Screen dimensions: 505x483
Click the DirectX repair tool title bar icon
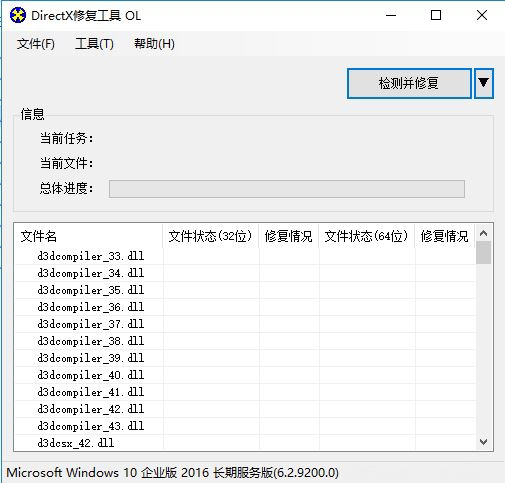click(x=18, y=15)
